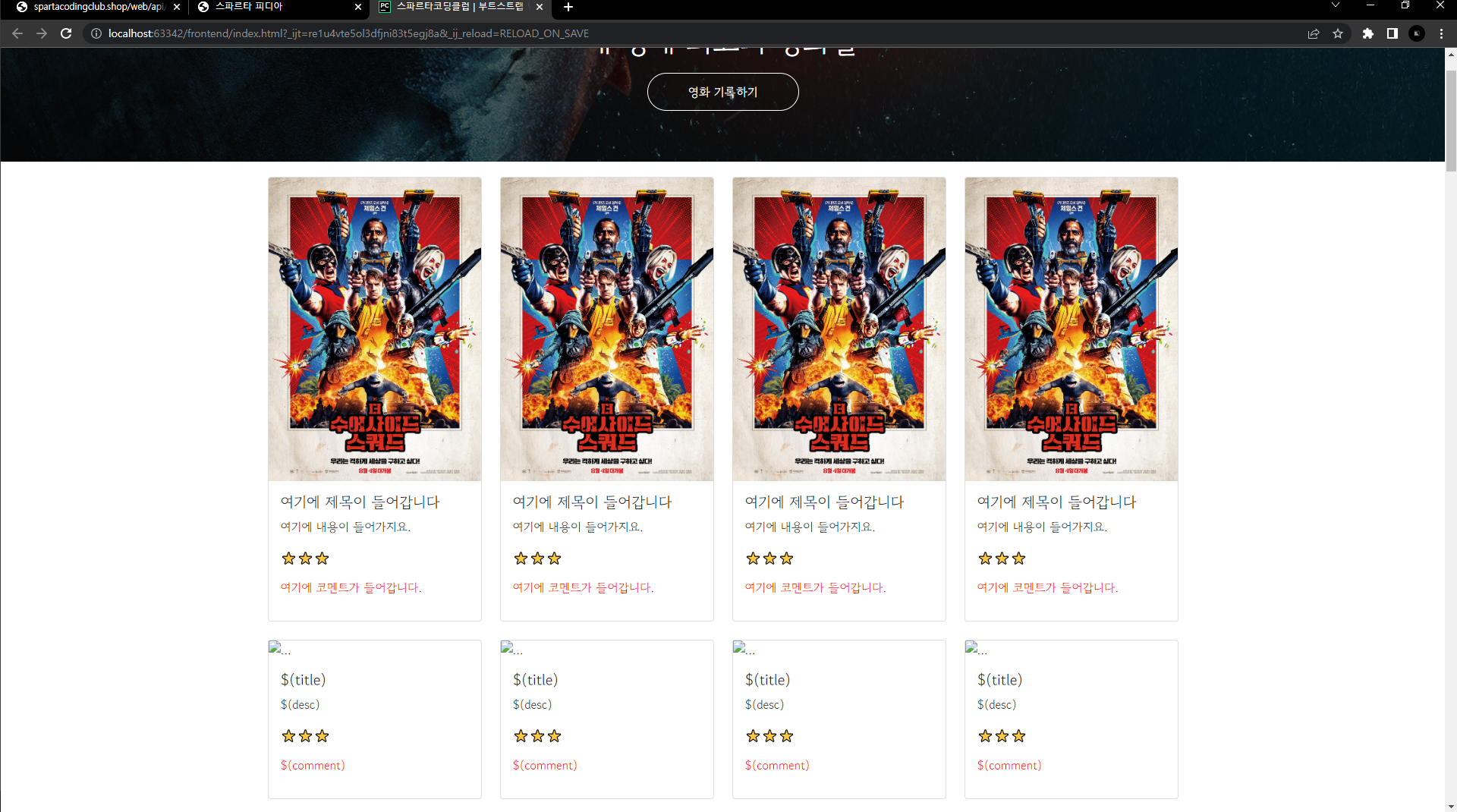Select the 스파르타코딩클럽 | 부트스트랩 tab
This screenshot has width=1457, height=812.
pyautogui.click(x=459, y=7)
